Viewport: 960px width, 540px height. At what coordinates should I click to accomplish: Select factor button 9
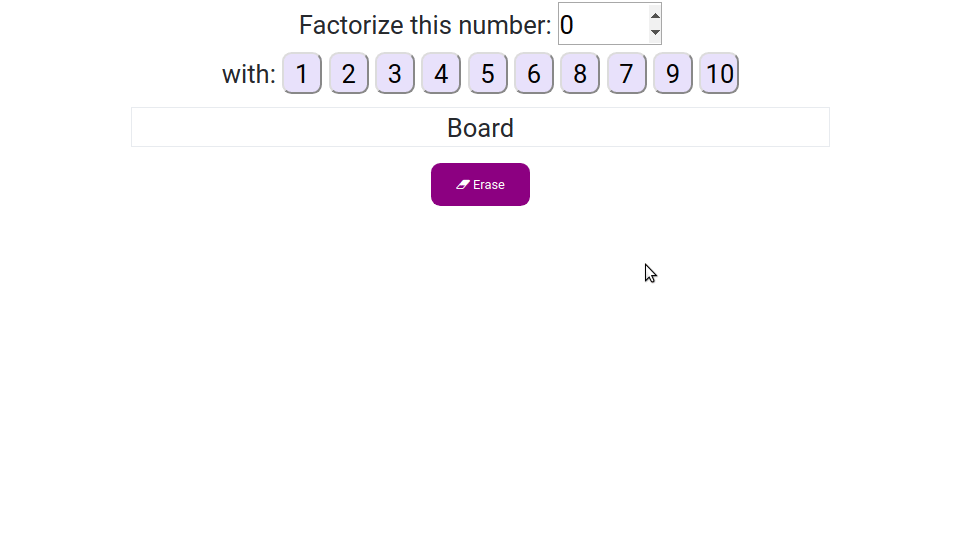(x=673, y=73)
